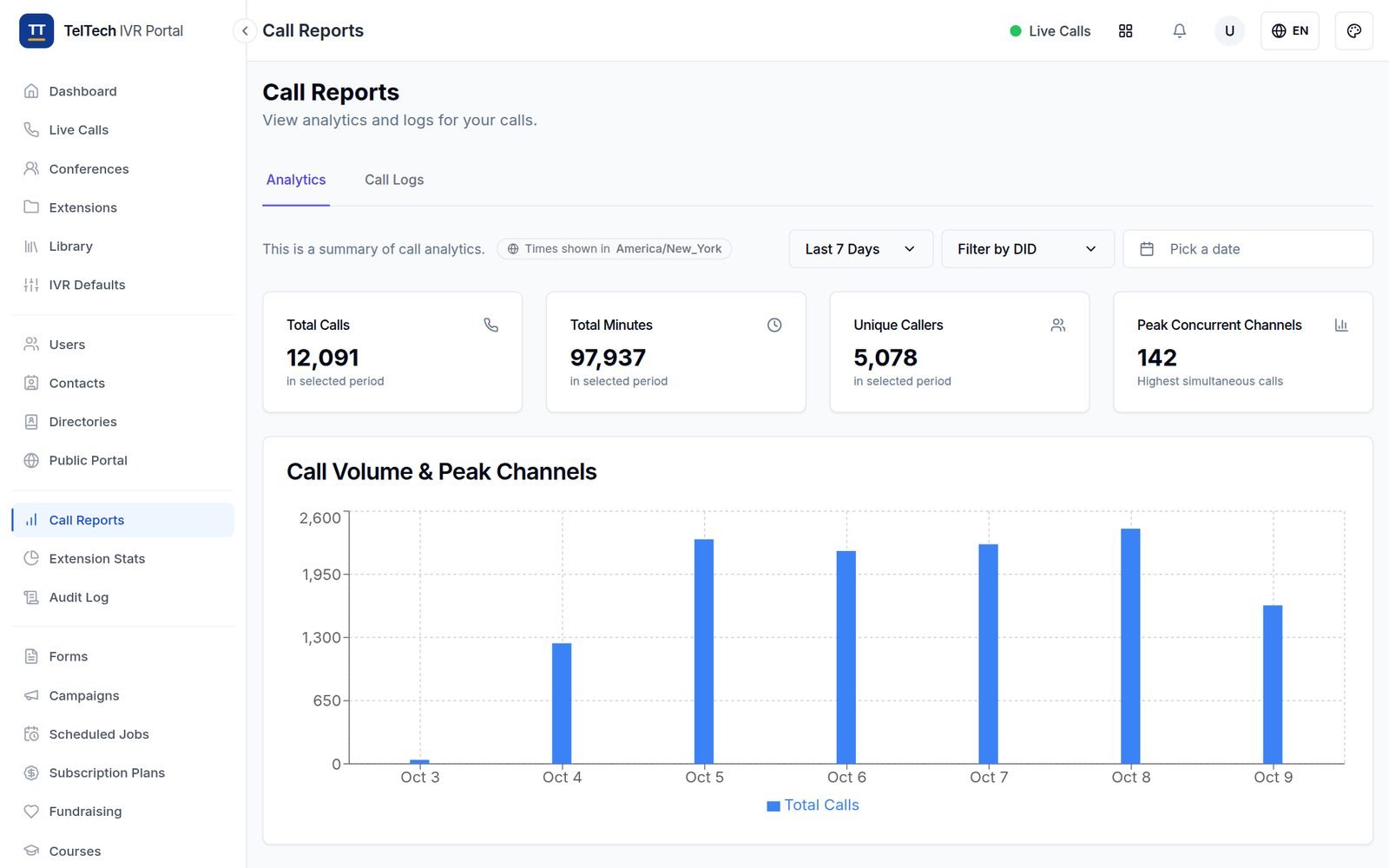Click the sliders icon beside IVR Defaults
This screenshot has height=868, width=1389.
[x=31, y=285]
